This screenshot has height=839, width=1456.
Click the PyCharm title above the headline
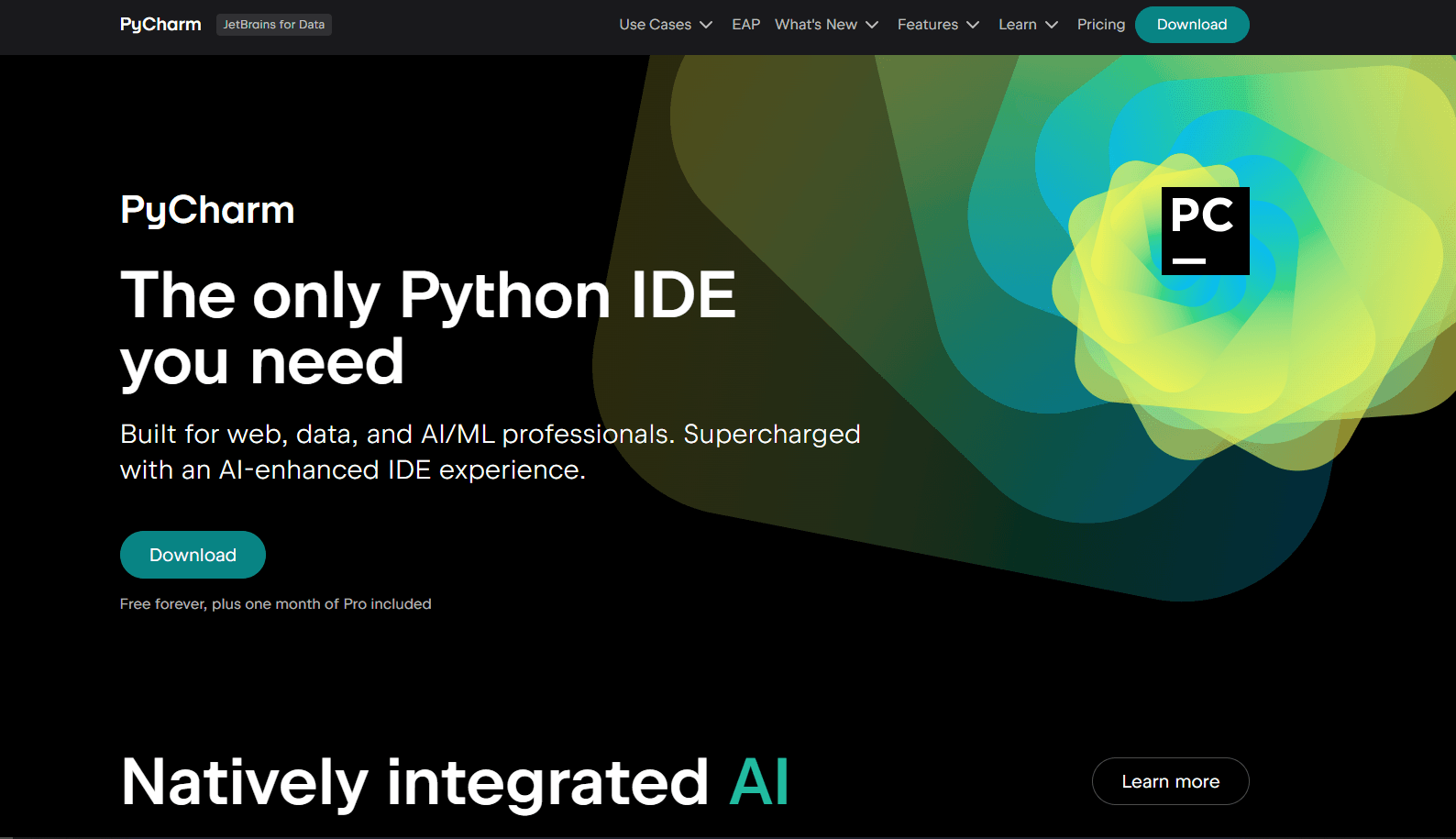[207, 211]
